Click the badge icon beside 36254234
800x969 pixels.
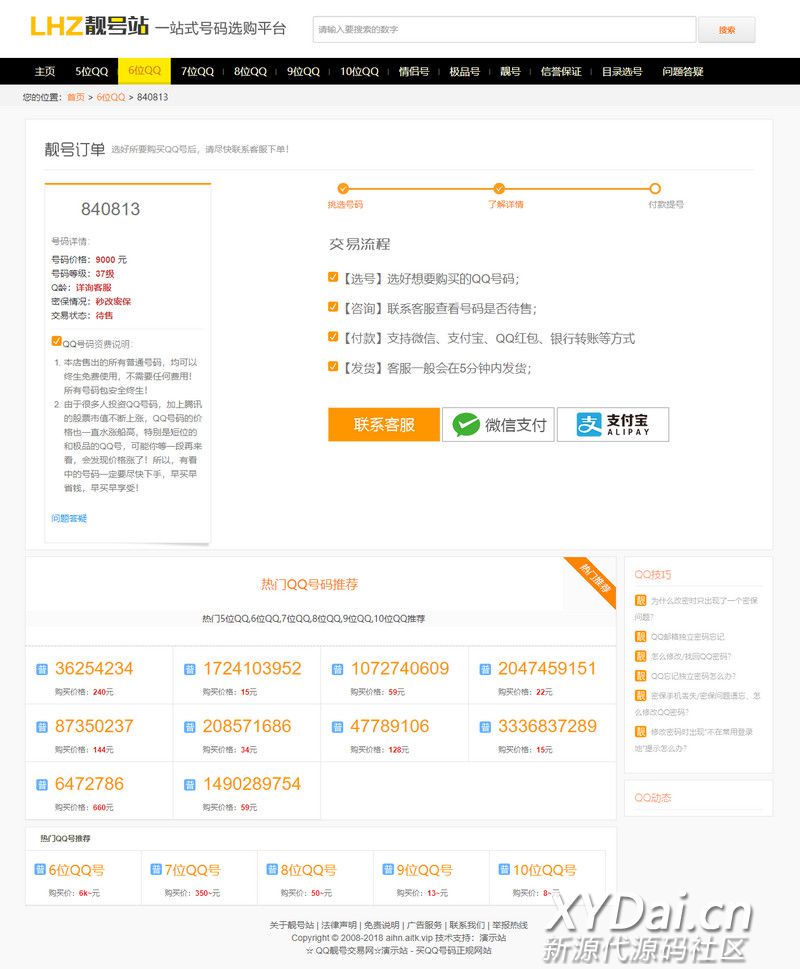pos(42,669)
